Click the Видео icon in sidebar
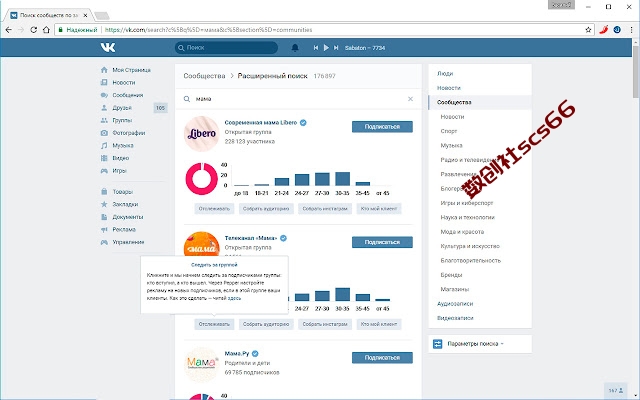640x400 pixels. click(104, 158)
